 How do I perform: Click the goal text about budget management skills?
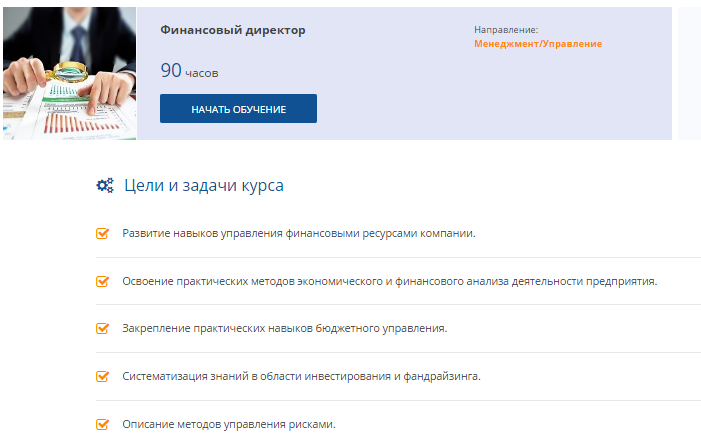point(284,328)
